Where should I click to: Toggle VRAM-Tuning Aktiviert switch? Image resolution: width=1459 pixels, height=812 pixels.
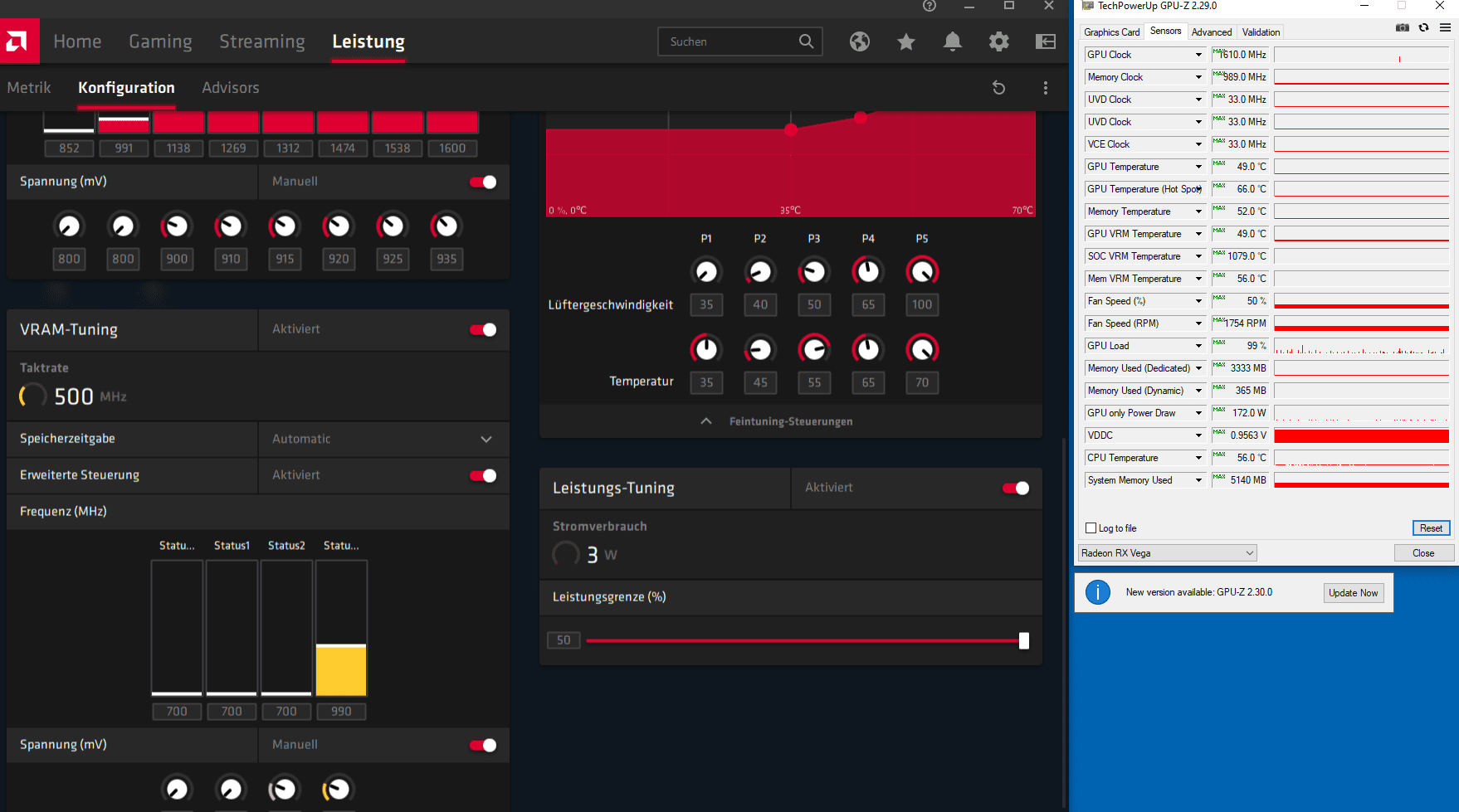click(x=483, y=329)
